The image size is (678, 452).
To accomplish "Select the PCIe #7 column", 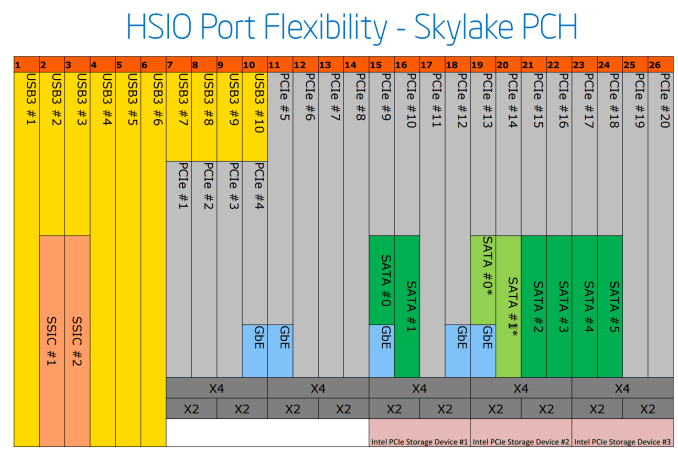I will tap(331, 224).
